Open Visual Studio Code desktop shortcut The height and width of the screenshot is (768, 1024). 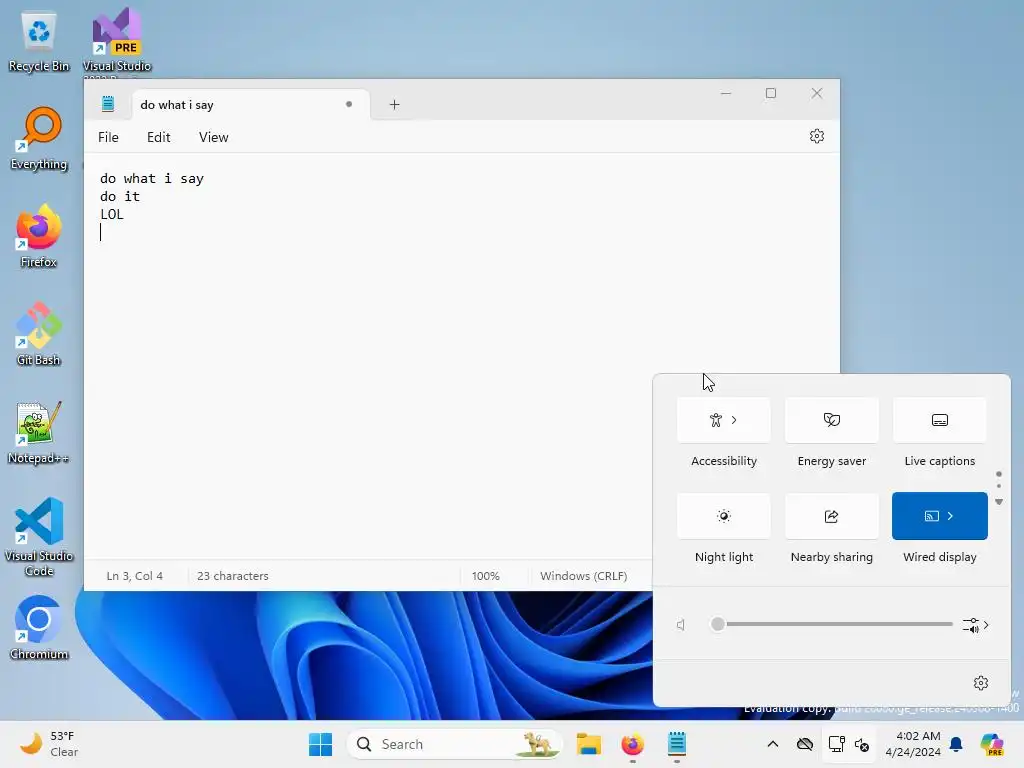click(39, 537)
